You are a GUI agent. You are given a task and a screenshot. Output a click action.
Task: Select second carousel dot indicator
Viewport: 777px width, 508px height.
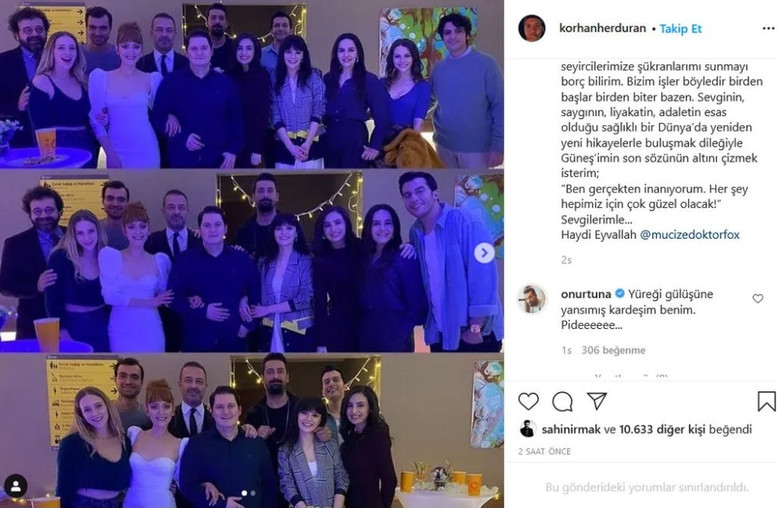(253, 493)
